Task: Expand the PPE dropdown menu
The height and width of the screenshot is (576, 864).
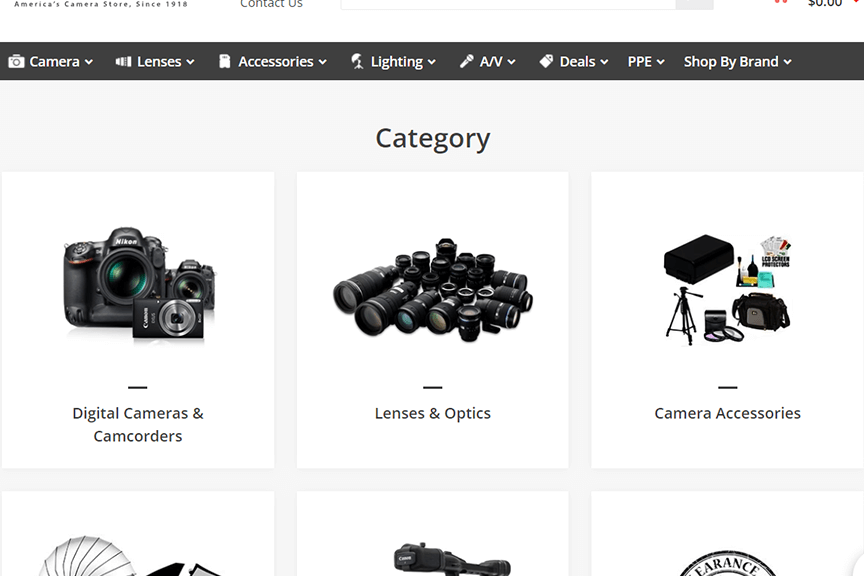Action: (x=646, y=62)
